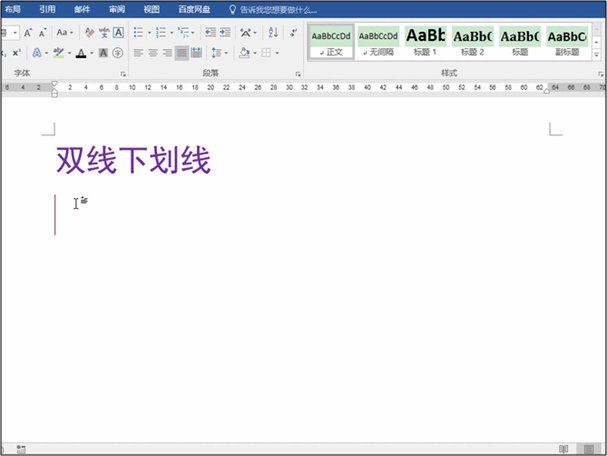This screenshot has height=456, width=607.
Task: Expand borders dropdown arrow
Action: pyautogui.click(x=277, y=53)
